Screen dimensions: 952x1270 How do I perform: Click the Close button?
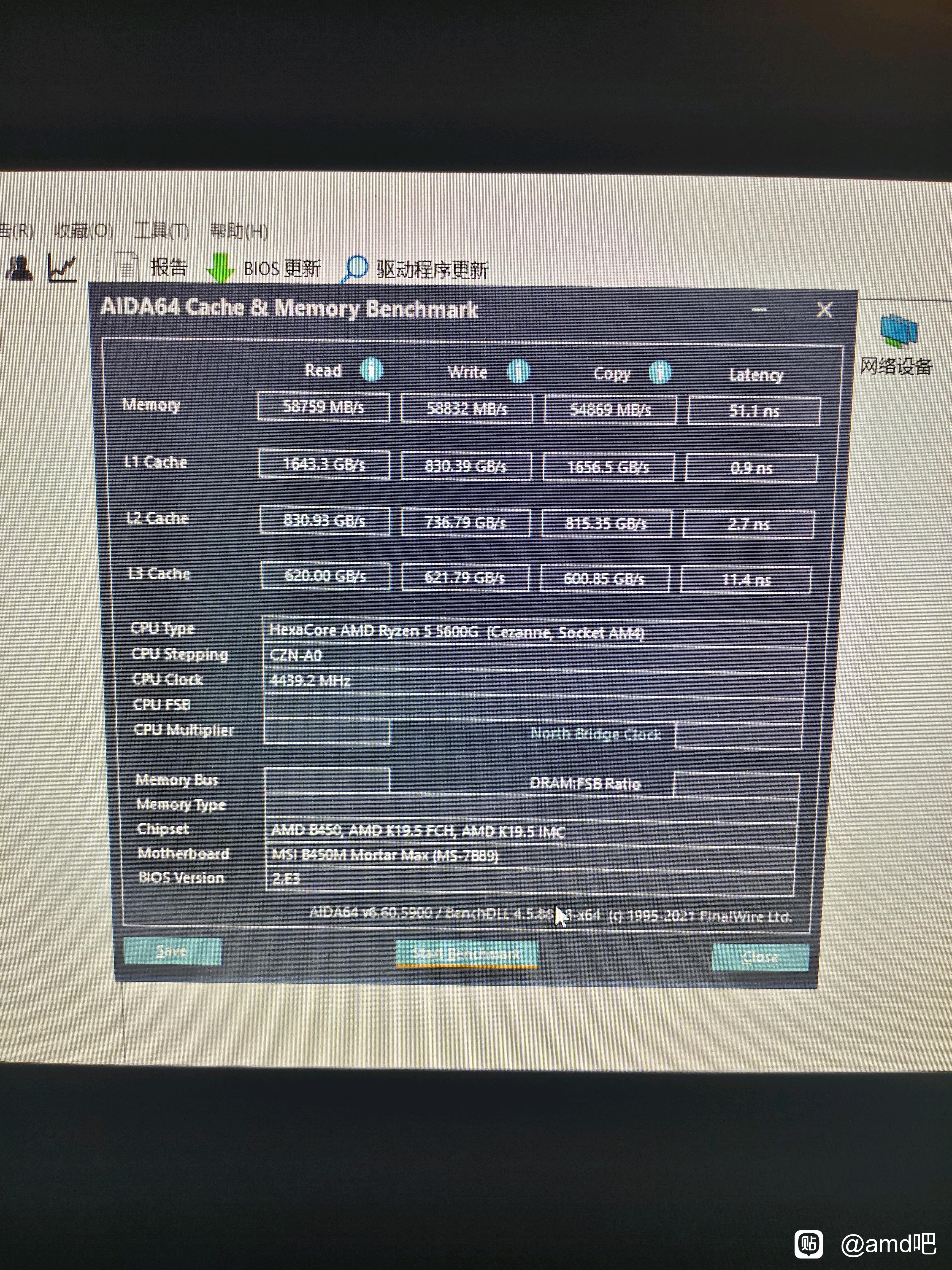760,957
